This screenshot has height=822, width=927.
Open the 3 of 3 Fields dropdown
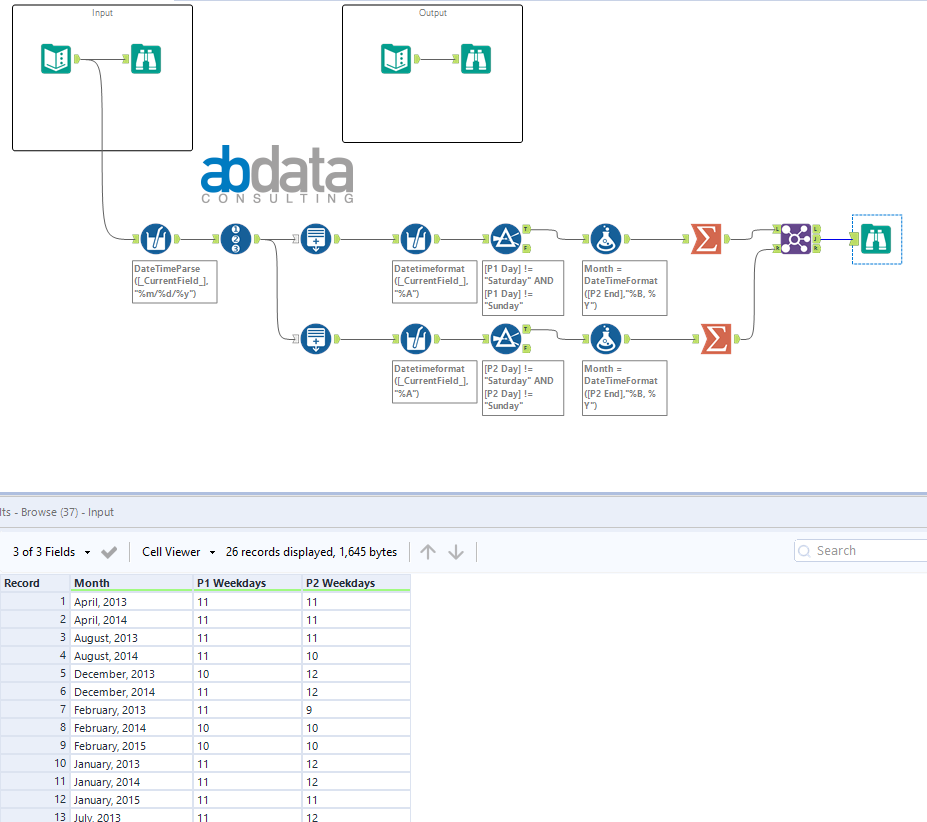[52, 552]
